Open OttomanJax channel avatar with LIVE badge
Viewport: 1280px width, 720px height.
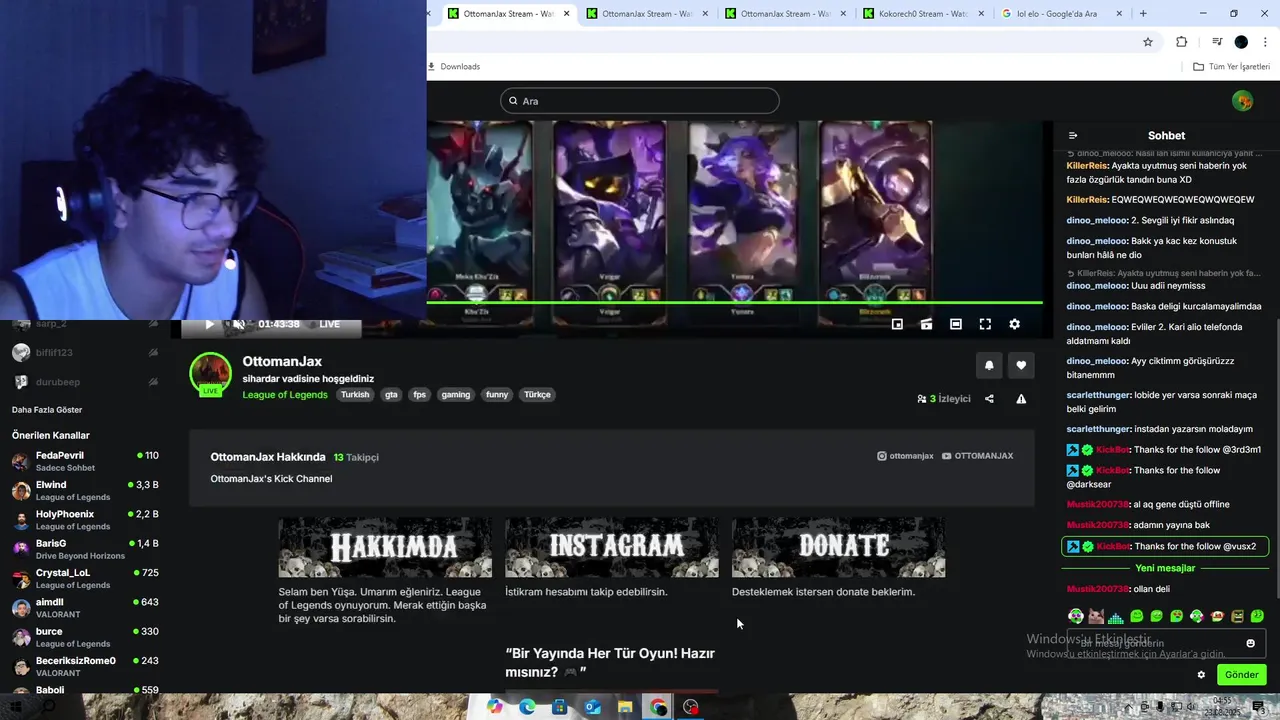tap(210, 374)
